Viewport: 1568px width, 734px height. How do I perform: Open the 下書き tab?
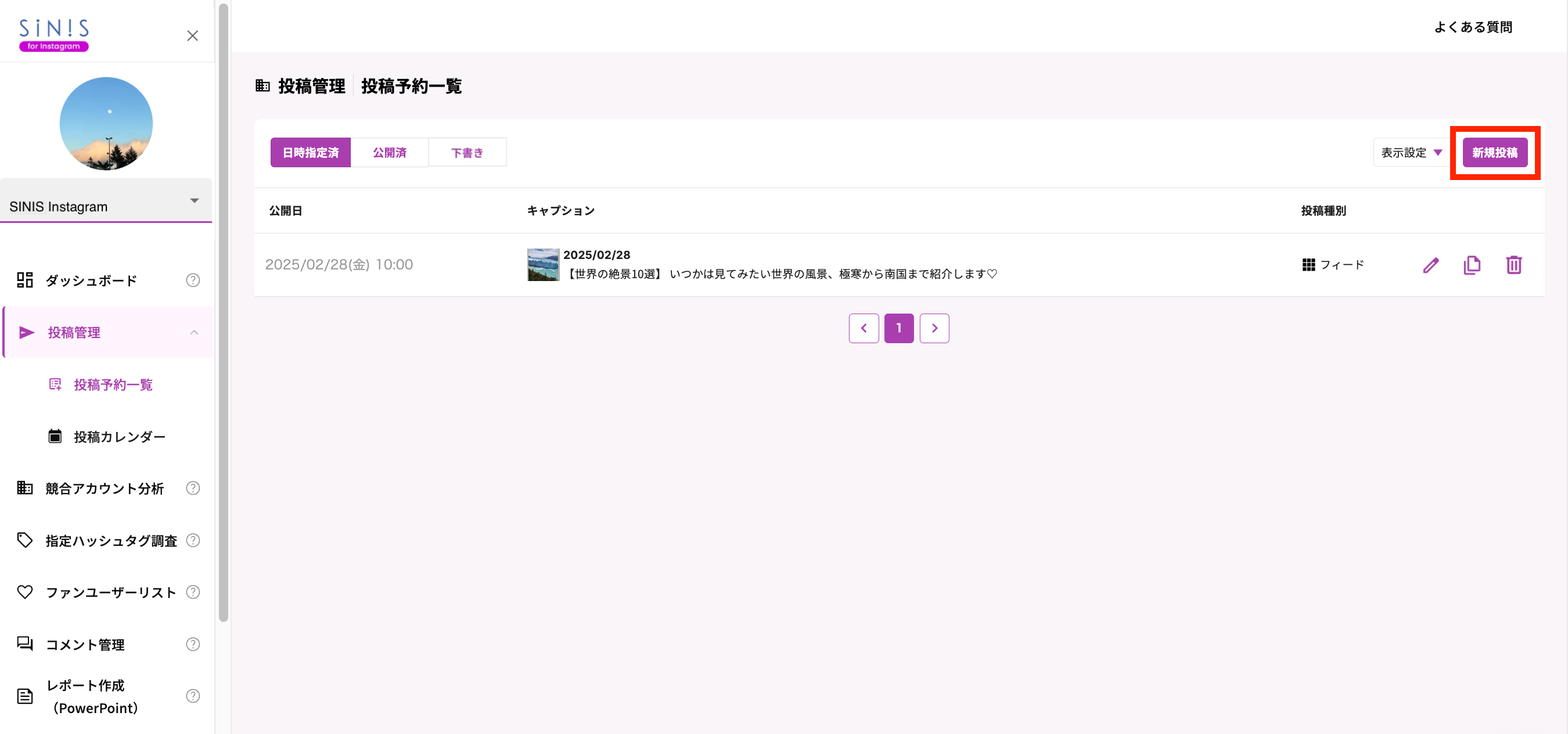click(467, 152)
